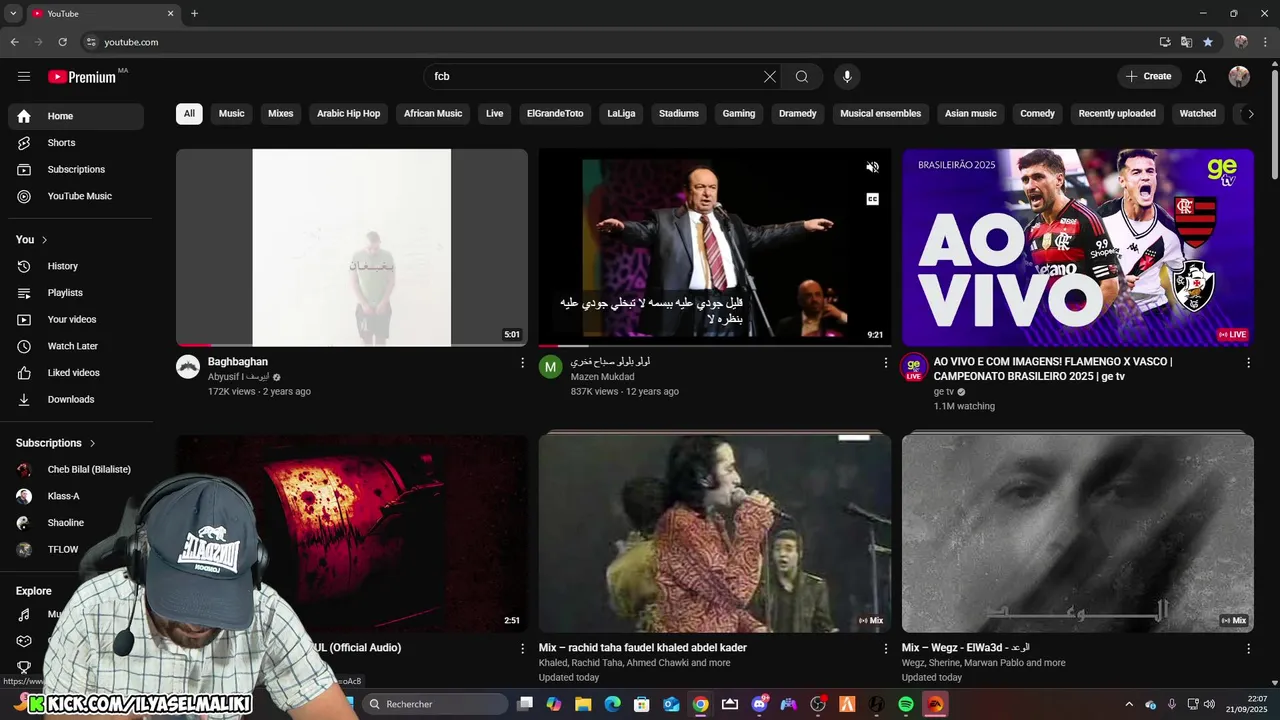Open more options for Wegz ElWa3d mix
1280x720 pixels.
coord(1248,649)
